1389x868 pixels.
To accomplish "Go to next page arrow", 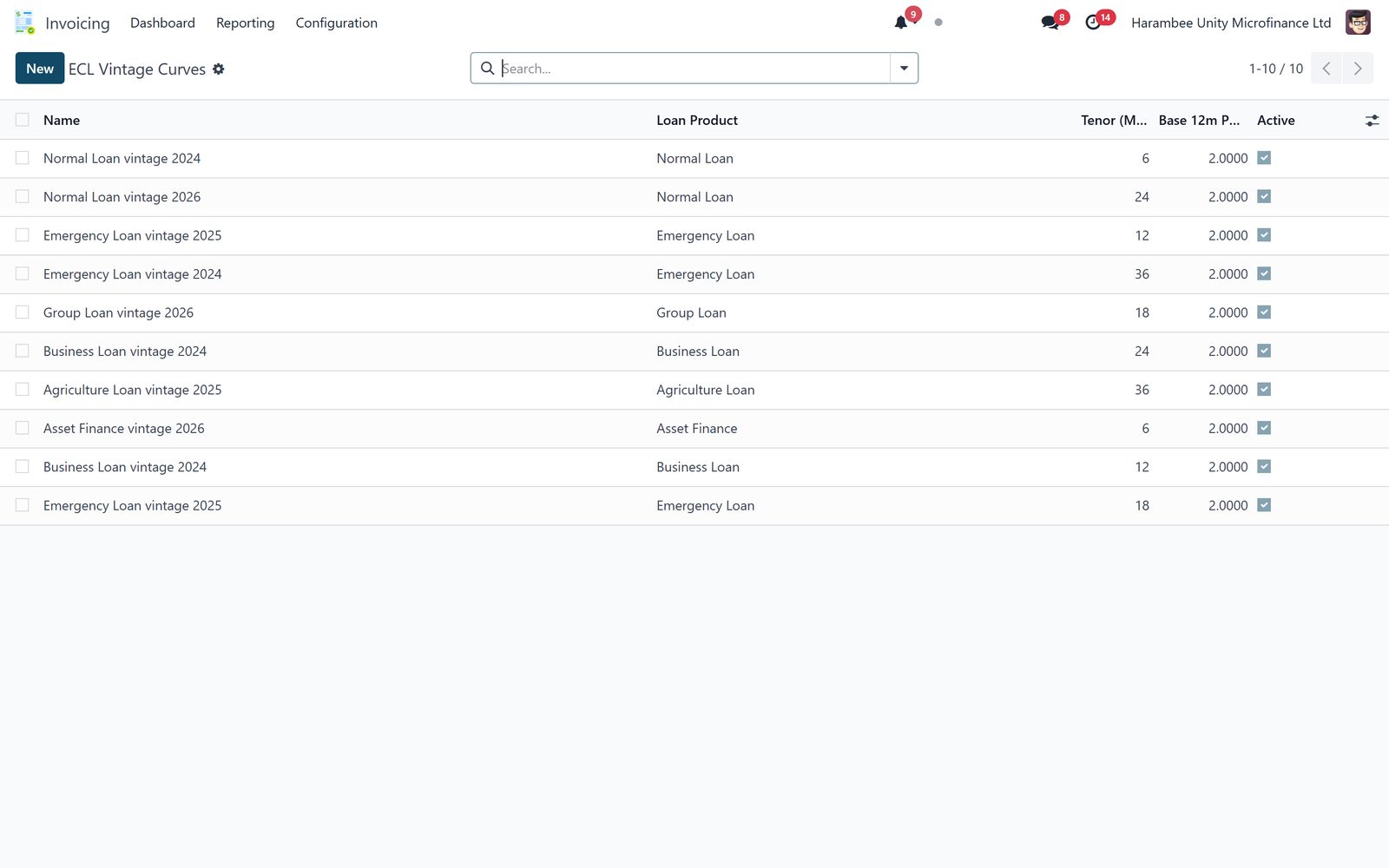I will coord(1358,69).
